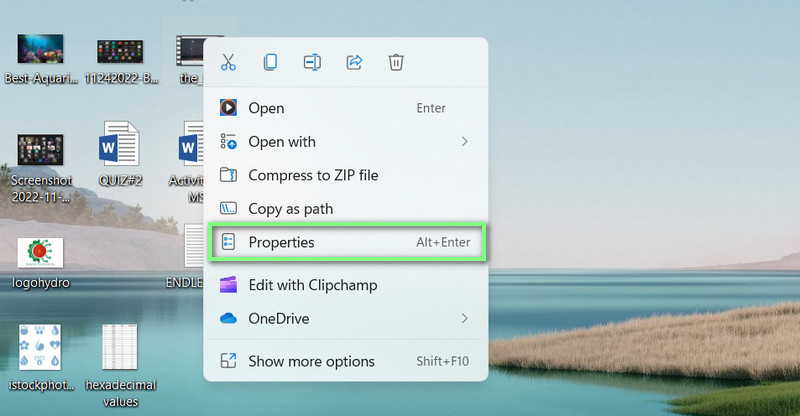The height and width of the screenshot is (416, 800).
Task: Select the Screenshot 2022-11 desktop file
Action: pos(40,150)
